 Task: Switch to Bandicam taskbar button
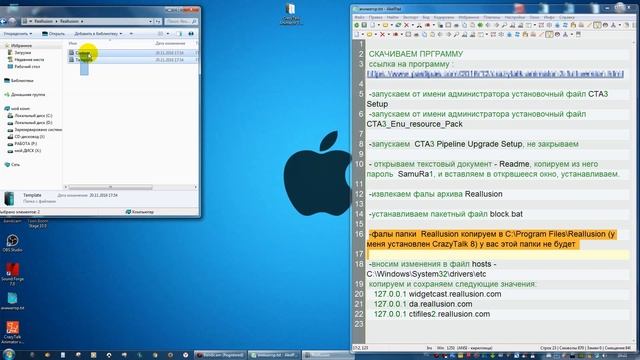220,355
